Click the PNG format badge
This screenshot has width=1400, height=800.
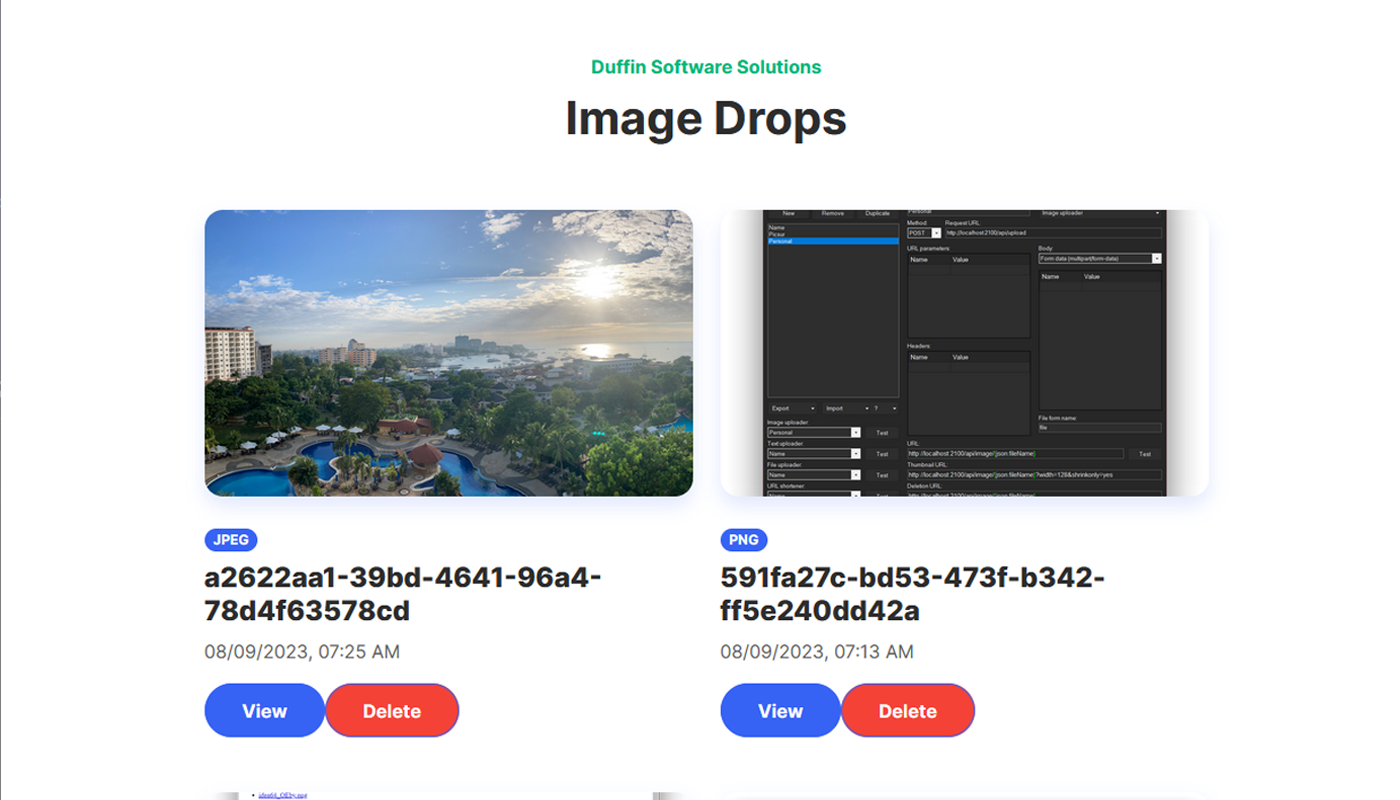coord(744,540)
